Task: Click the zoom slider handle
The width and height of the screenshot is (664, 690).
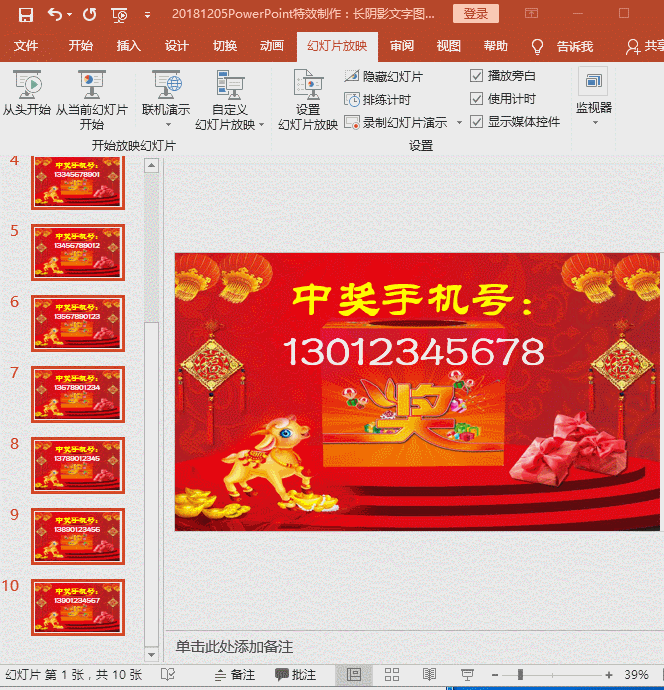Action: pos(521,675)
